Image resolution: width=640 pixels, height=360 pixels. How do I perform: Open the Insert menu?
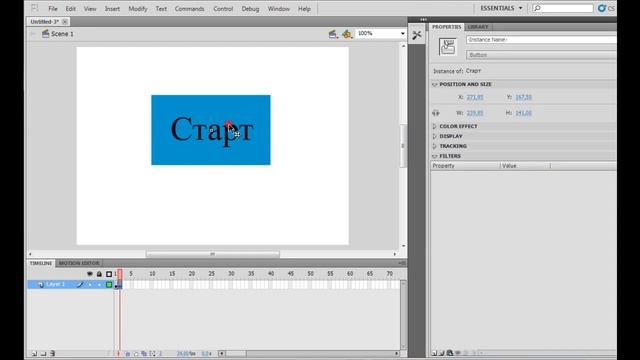click(112, 9)
